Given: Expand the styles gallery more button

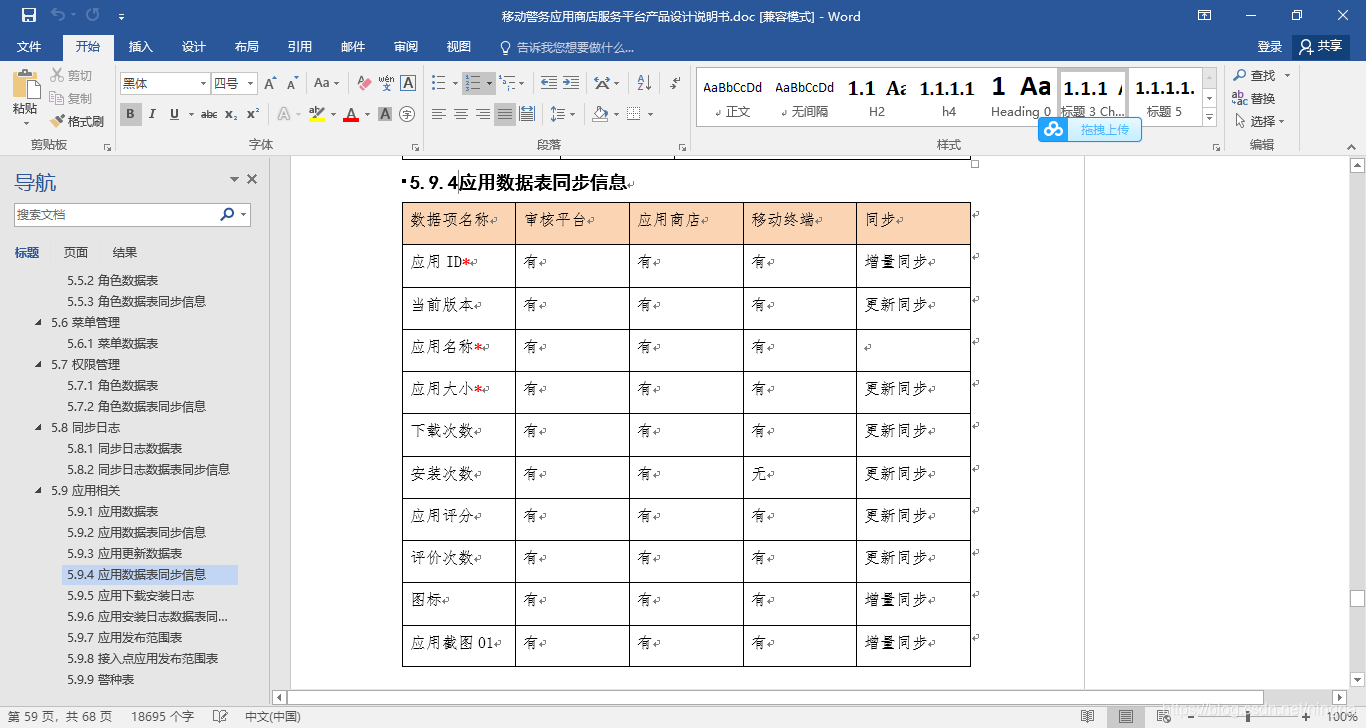Looking at the screenshot, I should click(x=1210, y=118).
